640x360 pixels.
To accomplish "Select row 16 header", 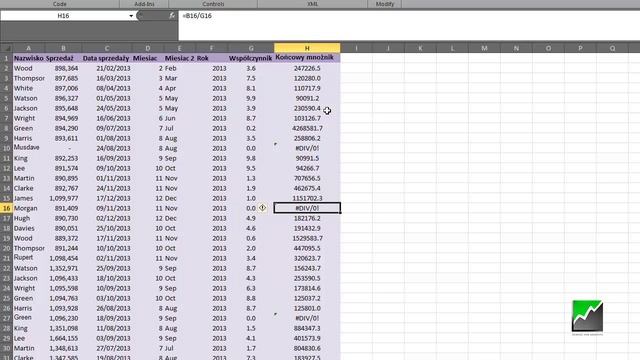I will [x=7, y=208].
